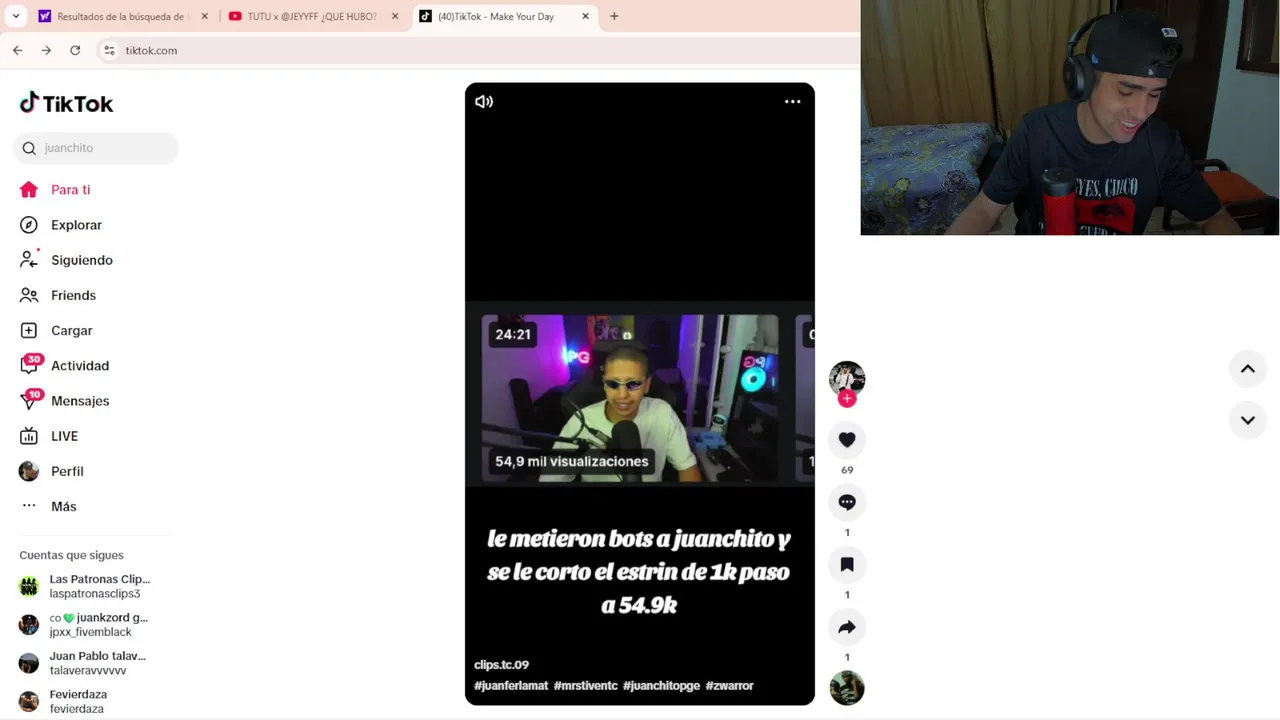Image resolution: width=1280 pixels, height=720 pixels.
Task: Go back to the previous page
Action: 17,50
